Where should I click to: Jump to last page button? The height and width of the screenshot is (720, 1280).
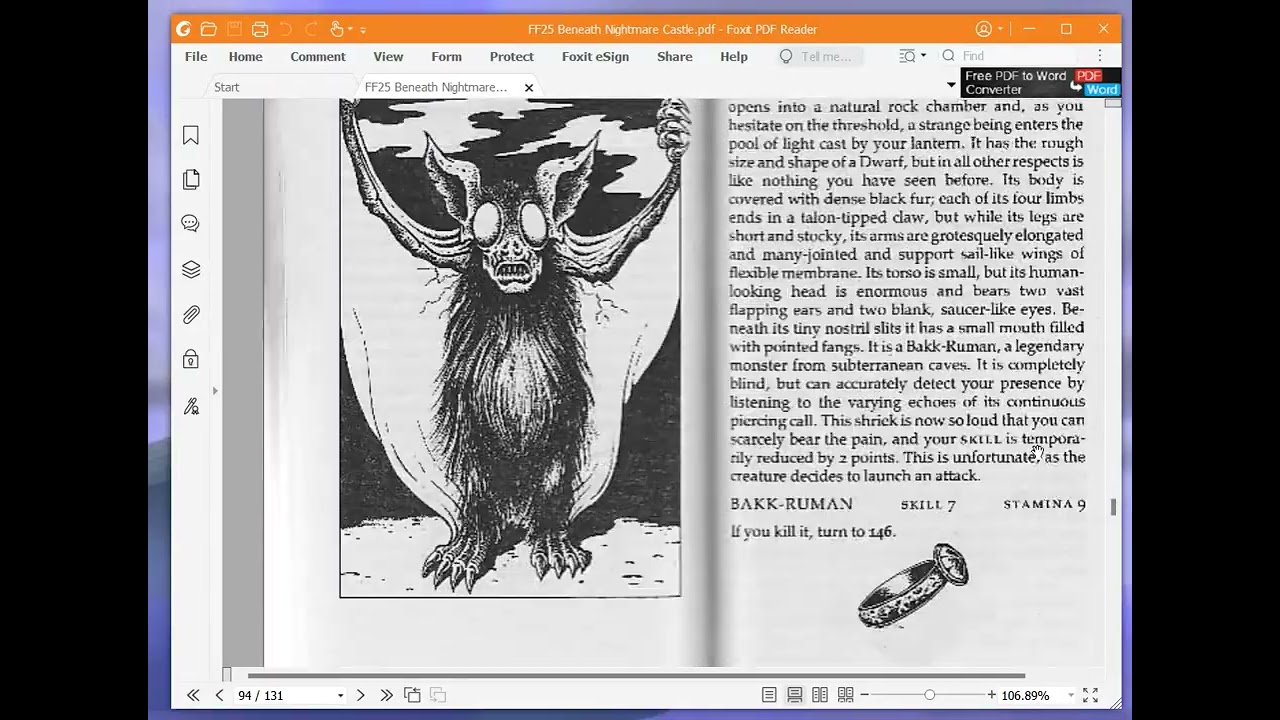386,695
